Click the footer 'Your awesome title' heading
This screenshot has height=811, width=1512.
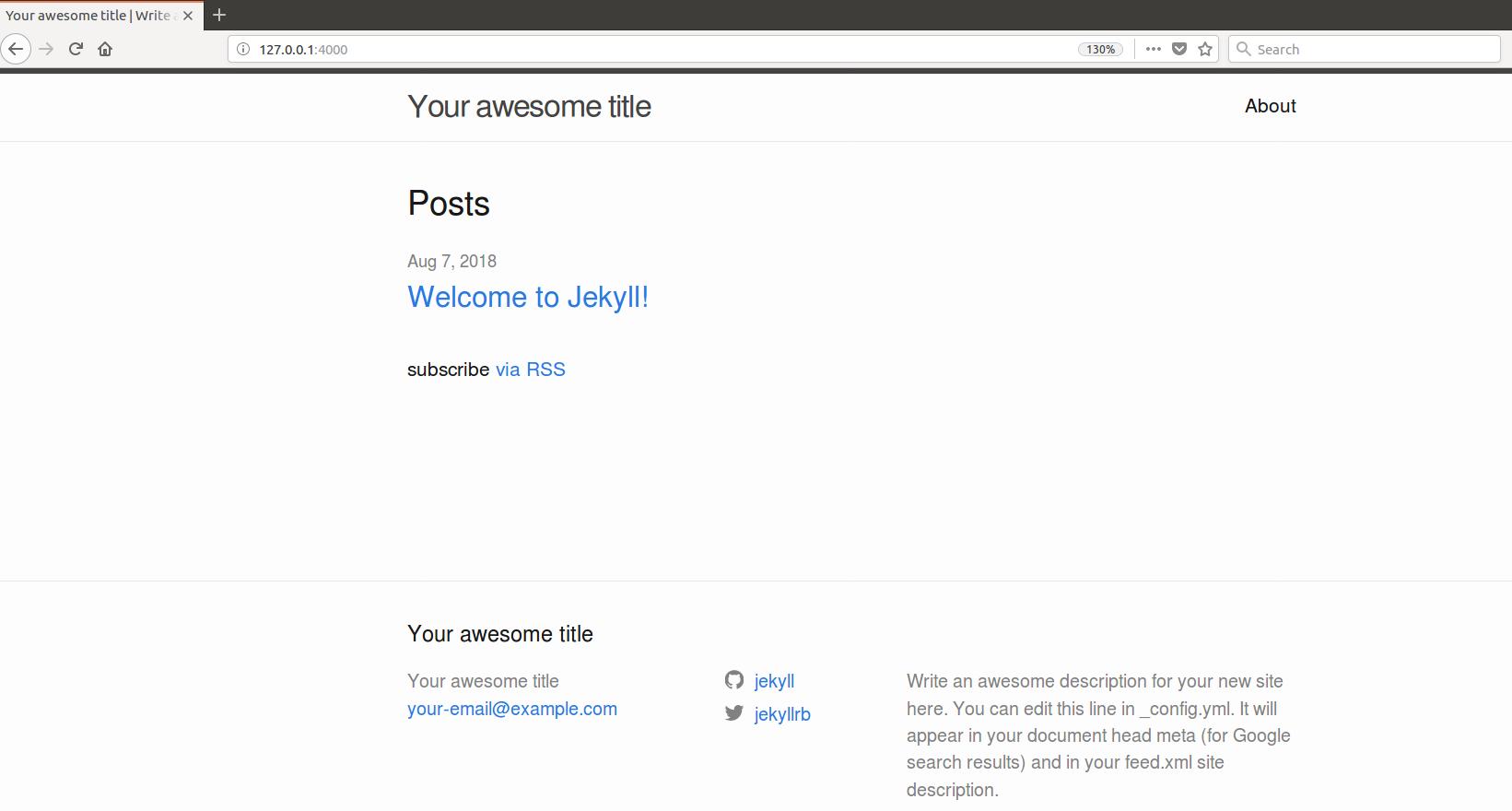point(500,634)
